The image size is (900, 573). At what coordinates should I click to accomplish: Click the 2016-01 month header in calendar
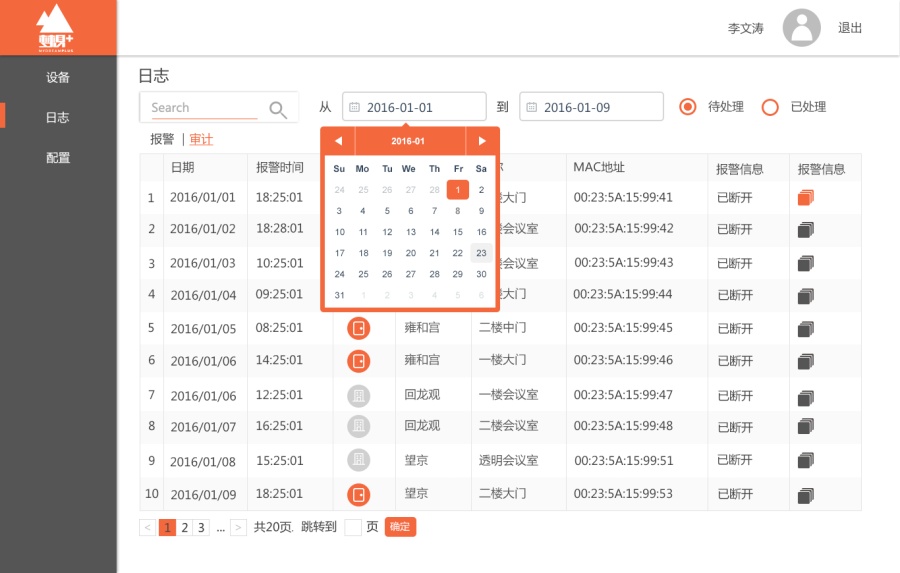(408, 141)
